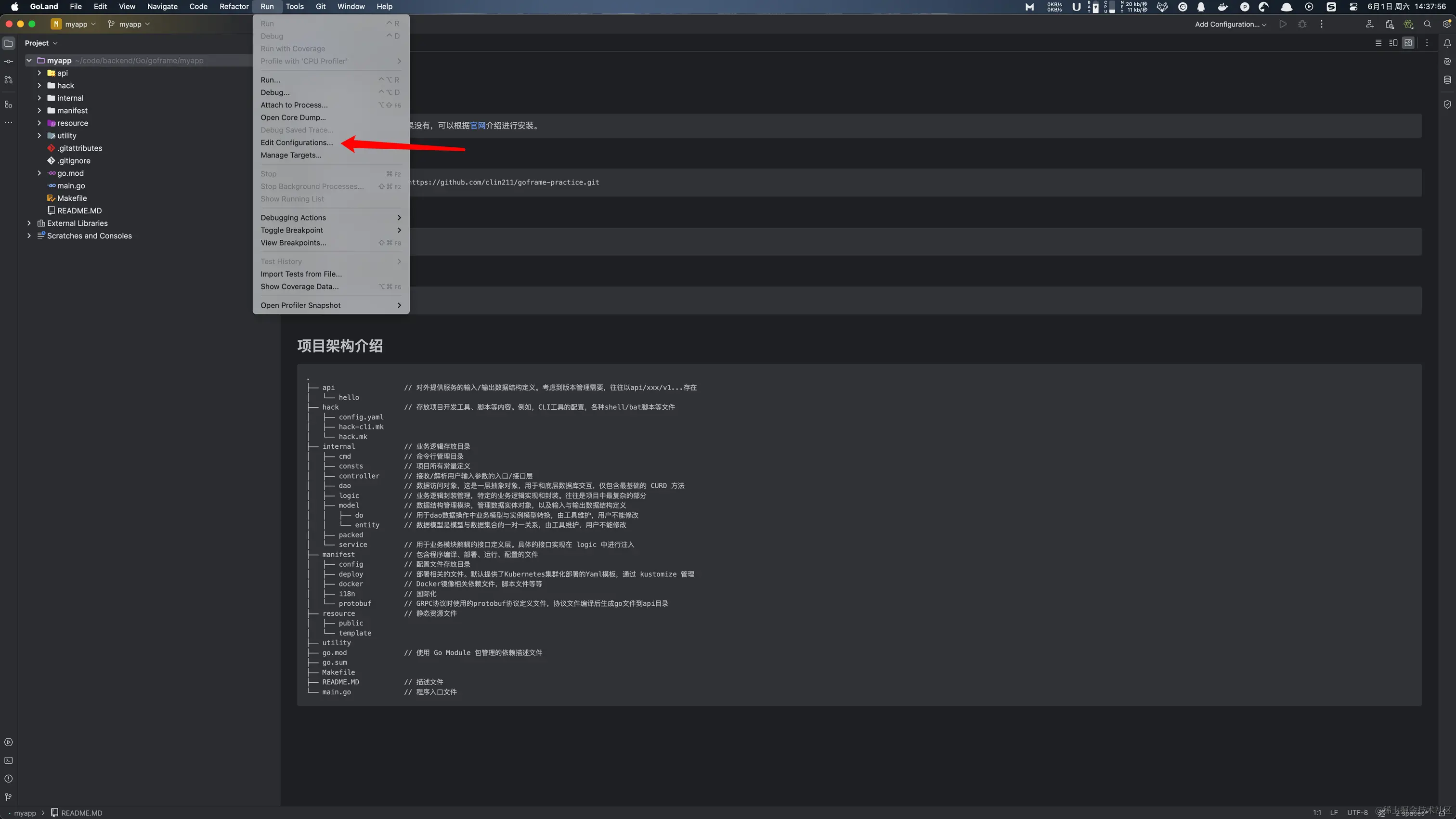Switch markdown view to Editor and Preview
The width and height of the screenshot is (1456, 819).
tap(1393, 43)
